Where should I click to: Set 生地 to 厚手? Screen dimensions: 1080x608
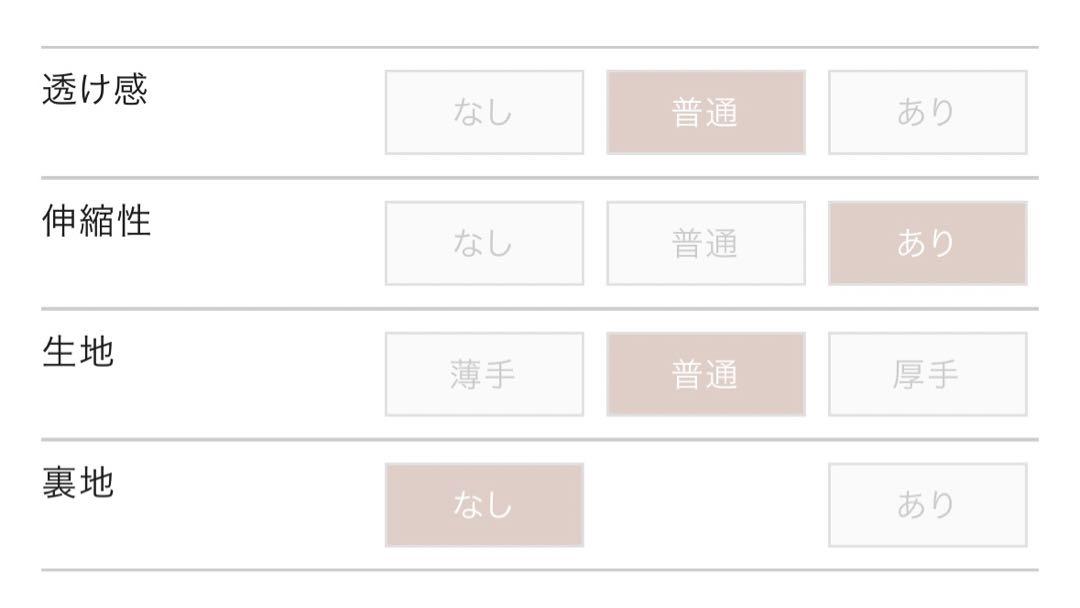point(928,374)
